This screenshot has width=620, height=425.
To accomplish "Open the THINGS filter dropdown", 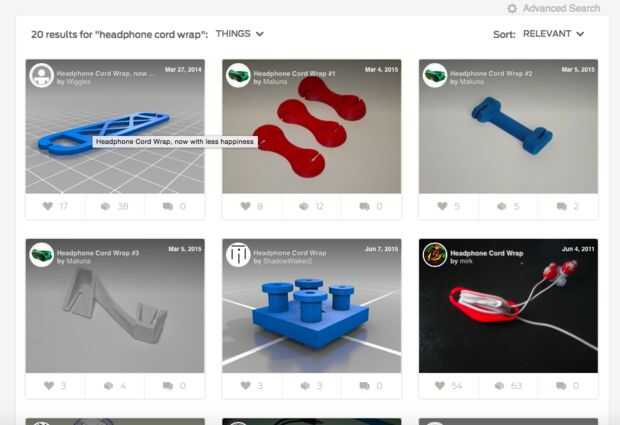I will coord(240,34).
